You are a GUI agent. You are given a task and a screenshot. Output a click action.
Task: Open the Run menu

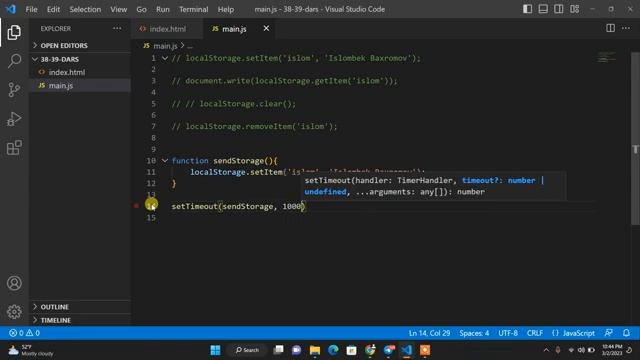click(x=162, y=9)
